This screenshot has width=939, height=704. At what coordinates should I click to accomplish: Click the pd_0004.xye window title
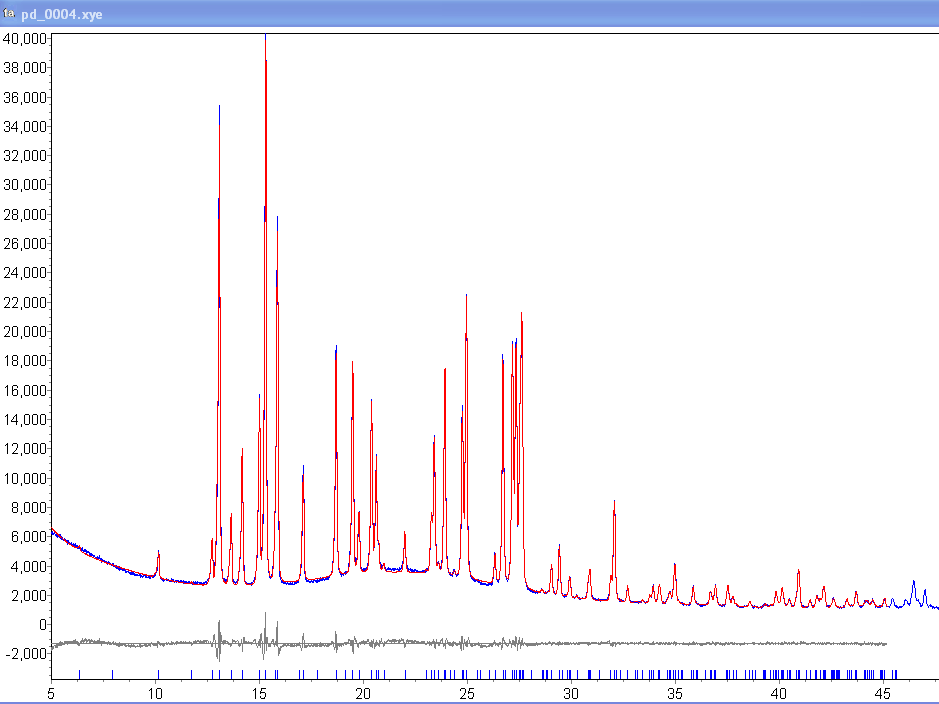[62, 14]
